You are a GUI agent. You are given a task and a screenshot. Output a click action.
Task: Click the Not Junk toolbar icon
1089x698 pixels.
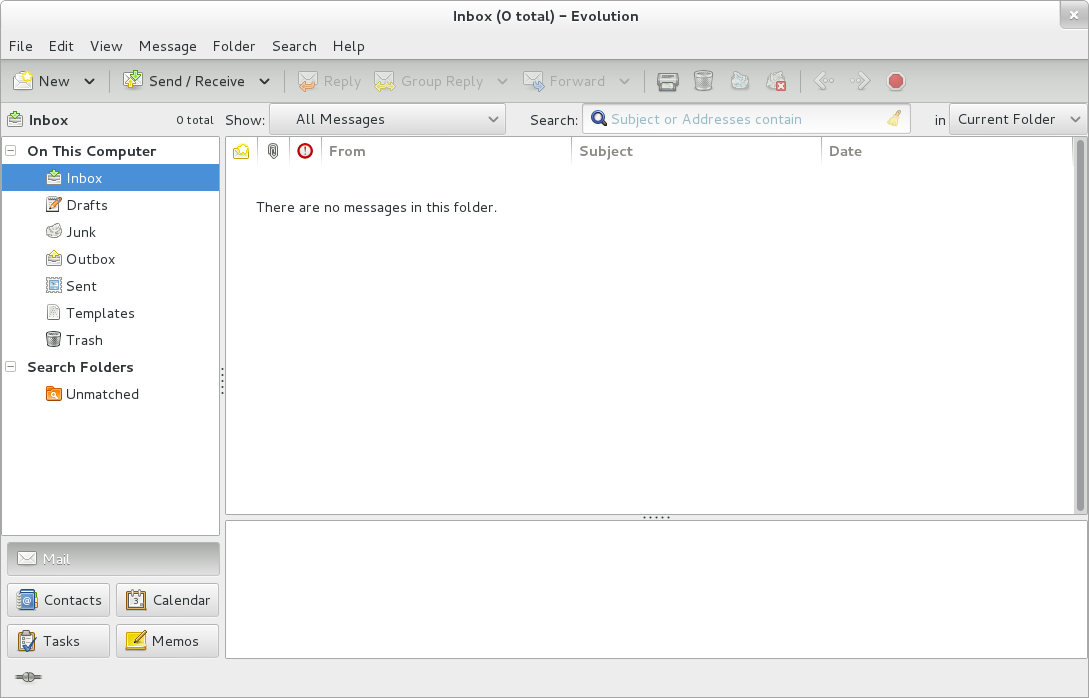click(775, 82)
